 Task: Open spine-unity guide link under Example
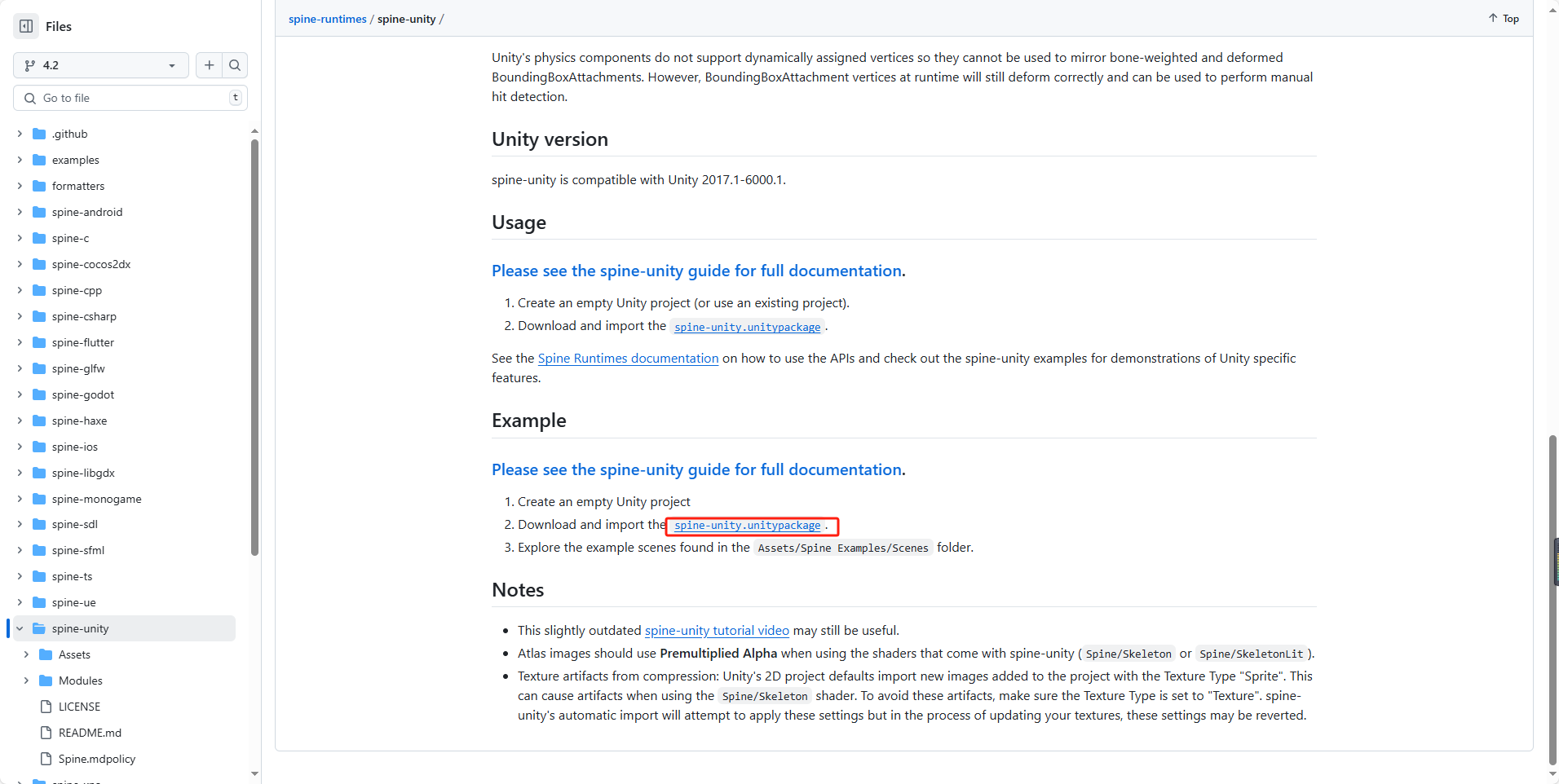click(697, 469)
